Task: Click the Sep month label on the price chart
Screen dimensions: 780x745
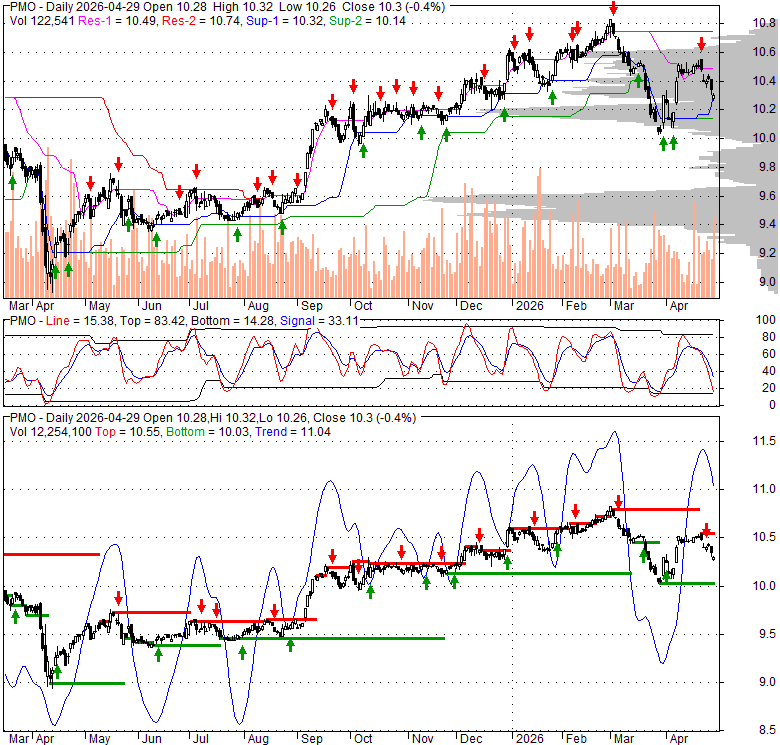Action: pyautogui.click(x=311, y=306)
